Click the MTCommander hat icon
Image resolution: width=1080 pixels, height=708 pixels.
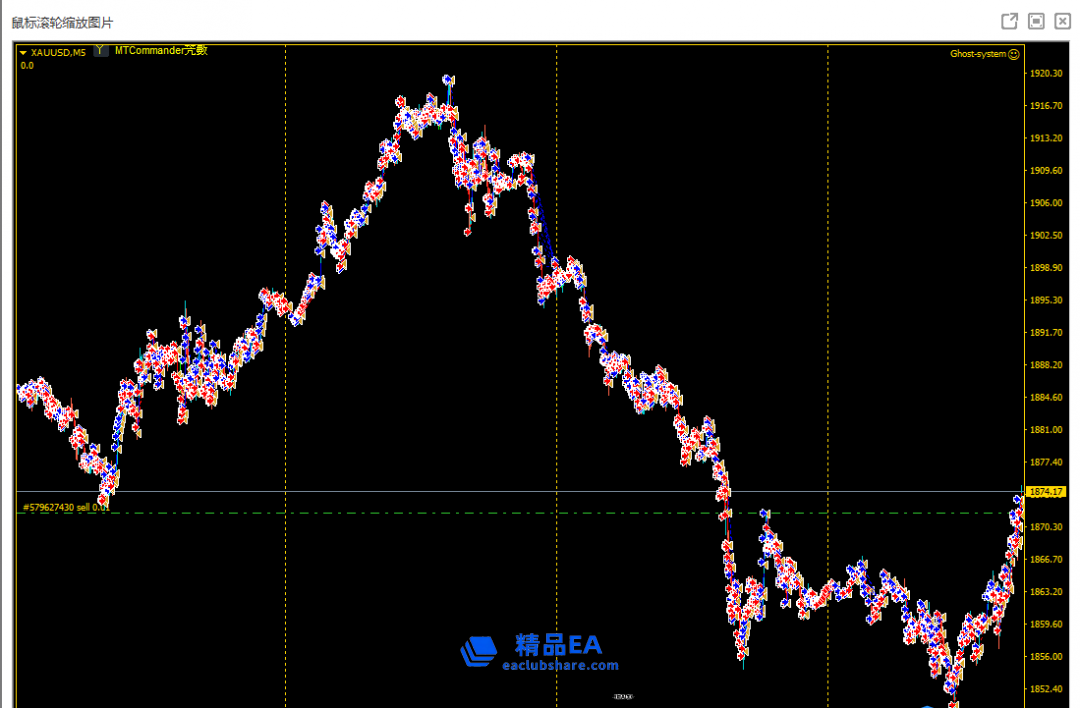[x=101, y=50]
